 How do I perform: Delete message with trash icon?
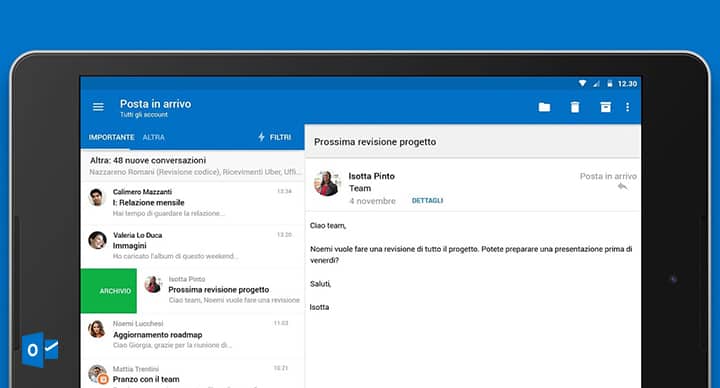pyautogui.click(x=575, y=107)
